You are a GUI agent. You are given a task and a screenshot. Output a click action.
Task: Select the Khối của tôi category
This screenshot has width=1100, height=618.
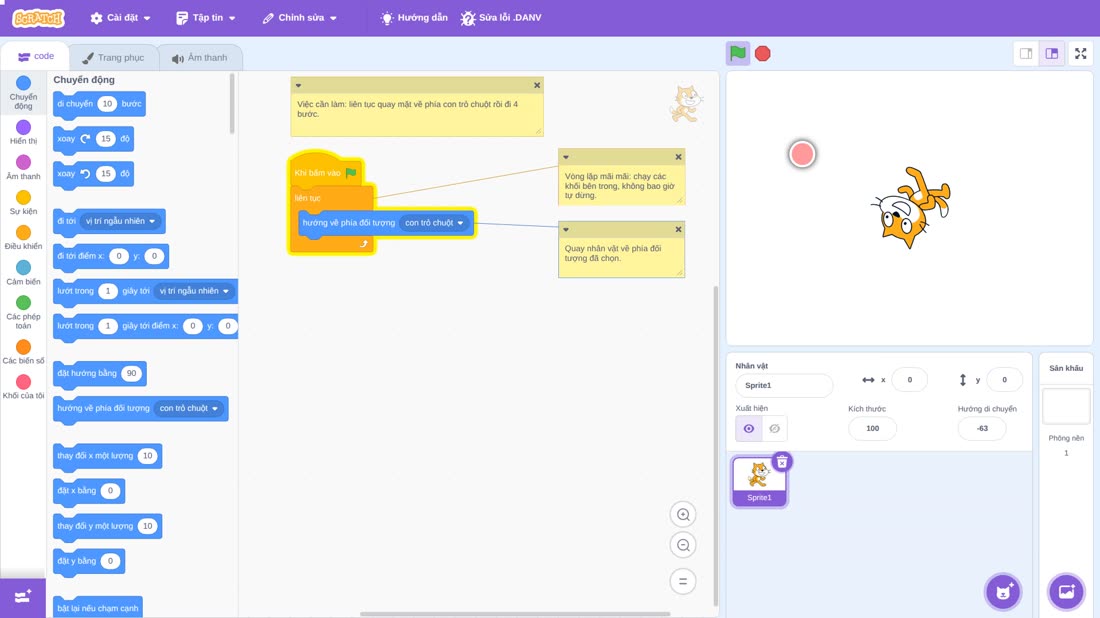pos(23,387)
